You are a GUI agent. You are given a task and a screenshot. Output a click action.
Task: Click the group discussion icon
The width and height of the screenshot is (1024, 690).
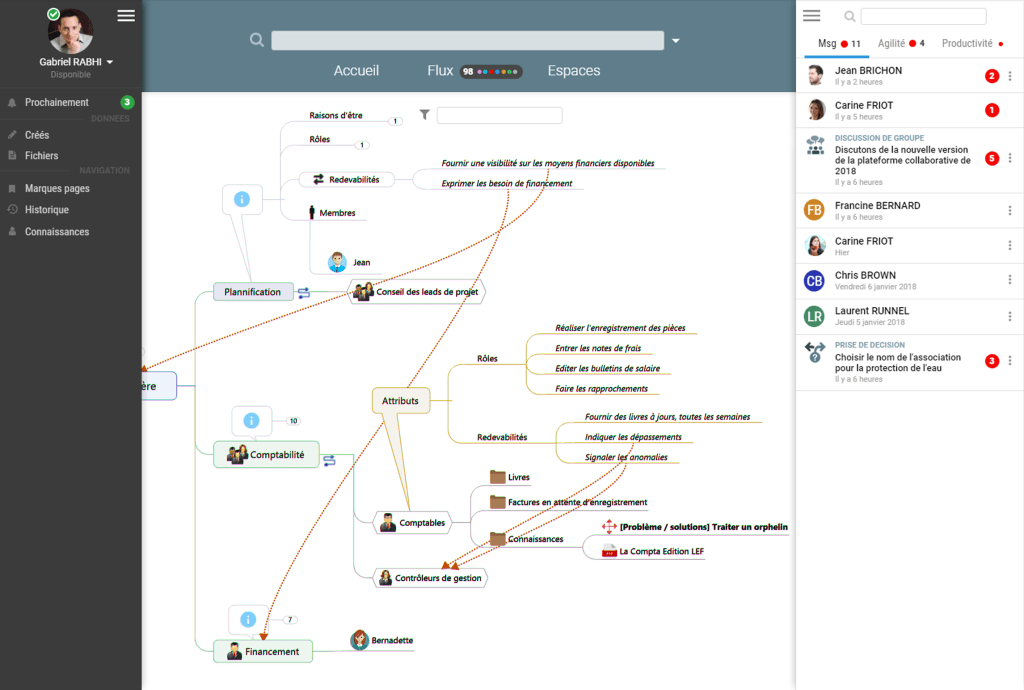(x=815, y=146)
